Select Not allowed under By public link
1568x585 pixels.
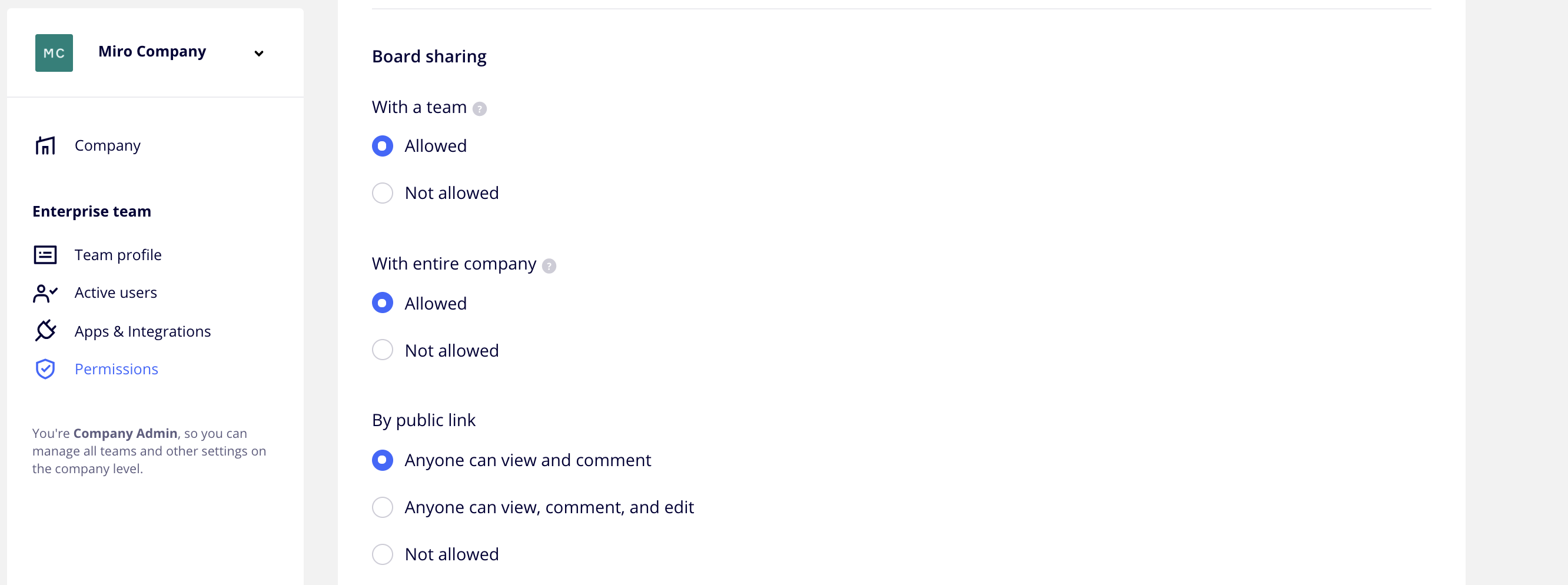(x=382, y=554)
